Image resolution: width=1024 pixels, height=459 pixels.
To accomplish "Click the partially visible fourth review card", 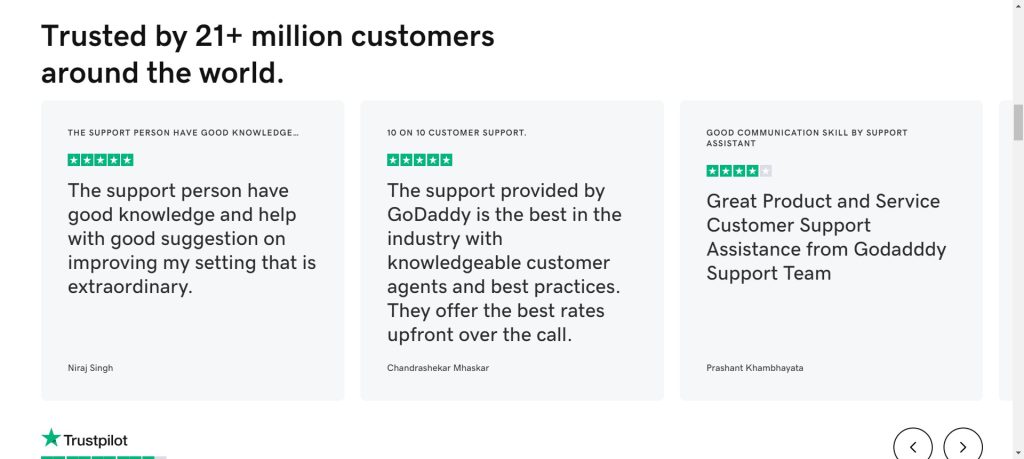I will point(1004,250).
